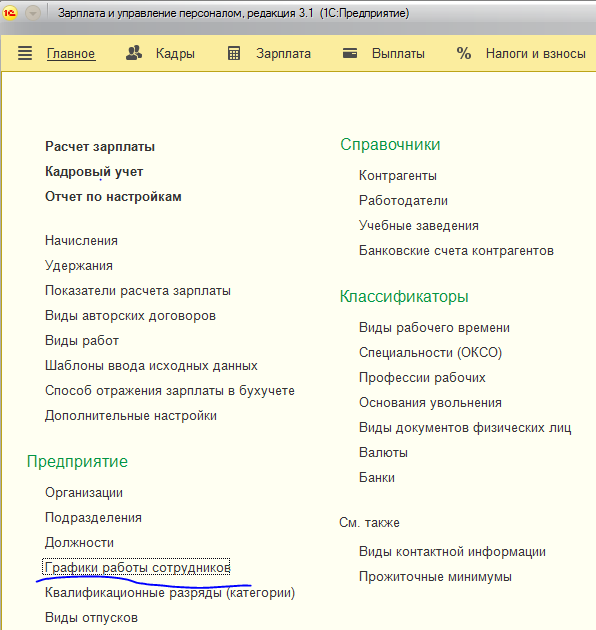Click the Предприятие group heading

point(77,461)
